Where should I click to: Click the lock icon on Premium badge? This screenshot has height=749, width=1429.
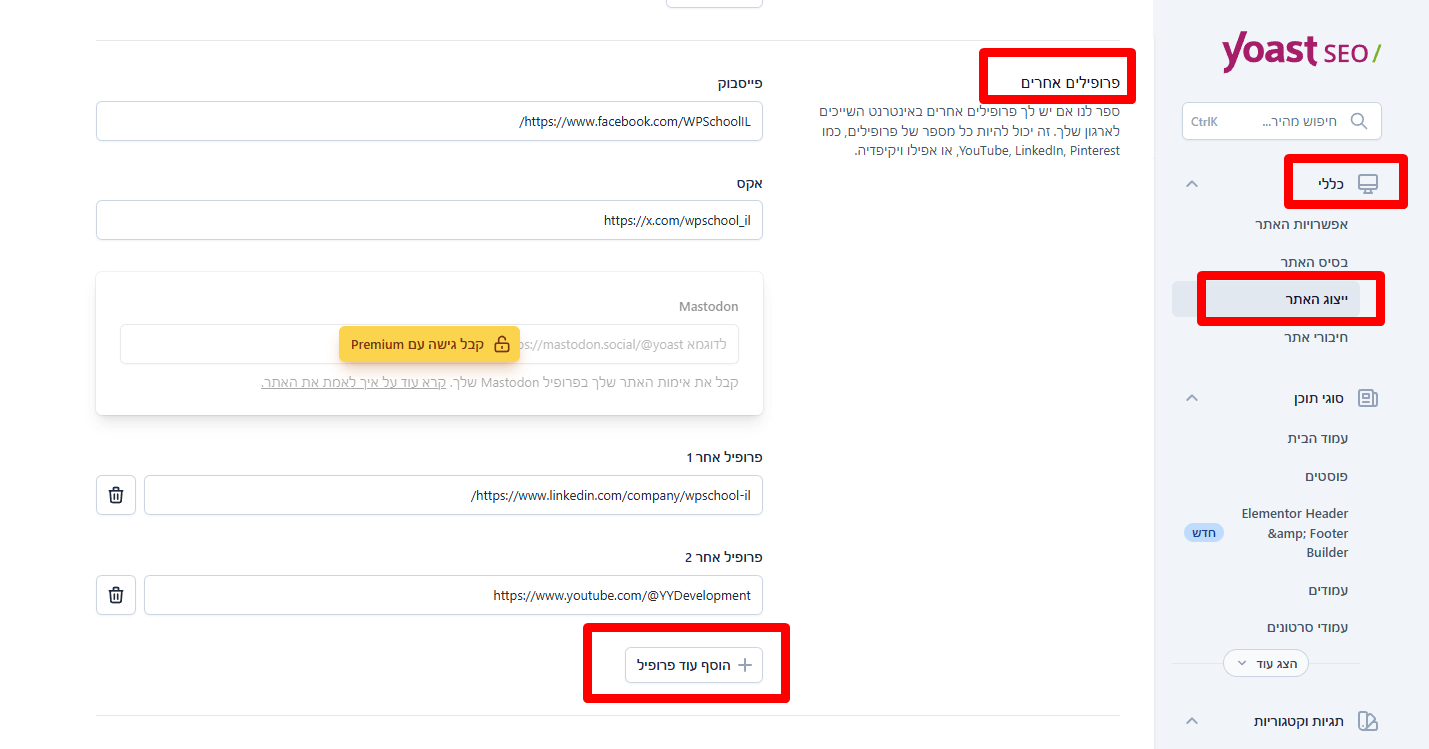(502, 344)
